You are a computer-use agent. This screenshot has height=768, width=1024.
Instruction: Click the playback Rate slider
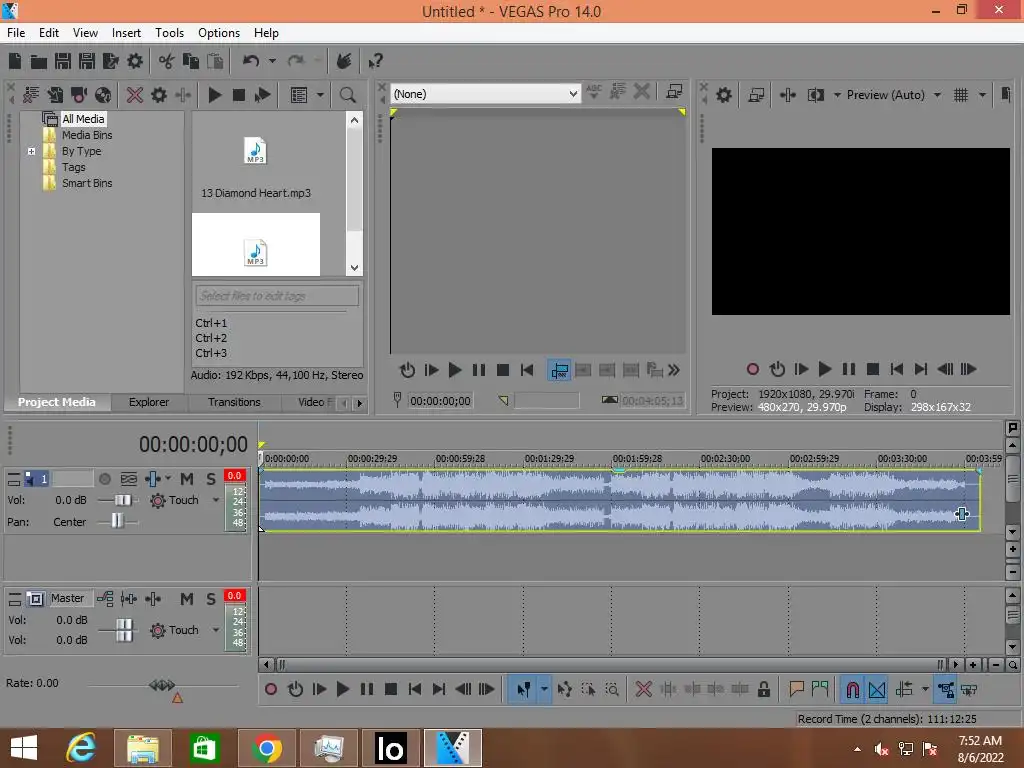(x=162, y=685)
